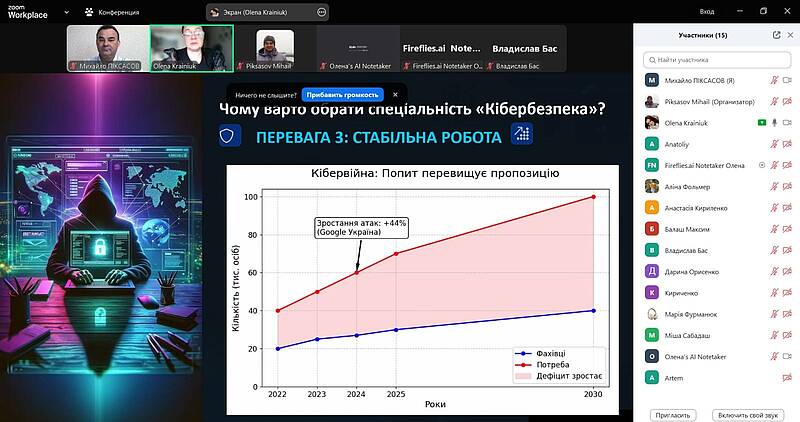Select Olena Krainiuk video thumbnail

(x=191, y=48)
